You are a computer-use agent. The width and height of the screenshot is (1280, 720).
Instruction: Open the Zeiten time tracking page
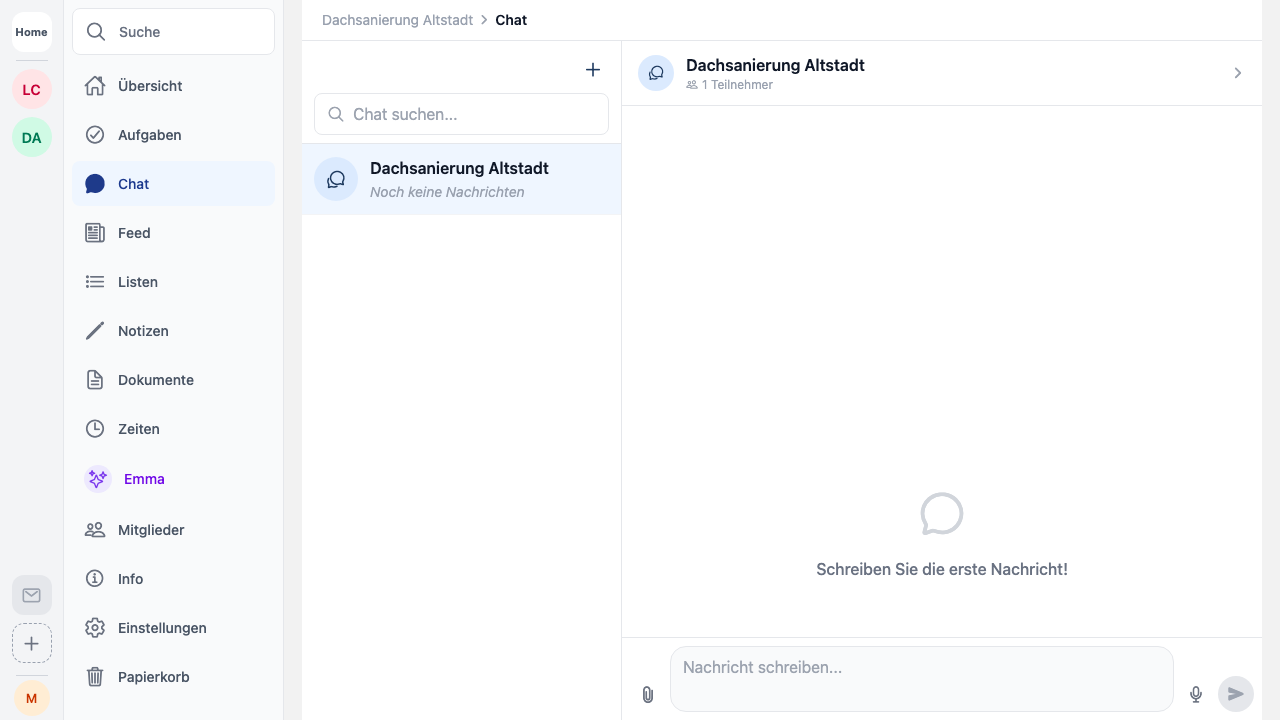[x=138, y=429]
